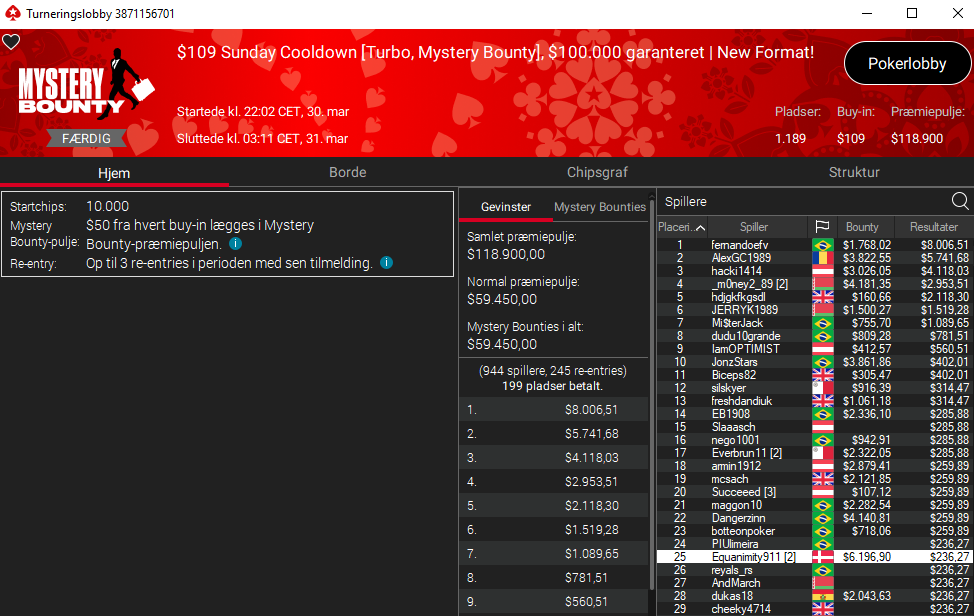
Task: Click the favorite heart icon
Action: 11,42
